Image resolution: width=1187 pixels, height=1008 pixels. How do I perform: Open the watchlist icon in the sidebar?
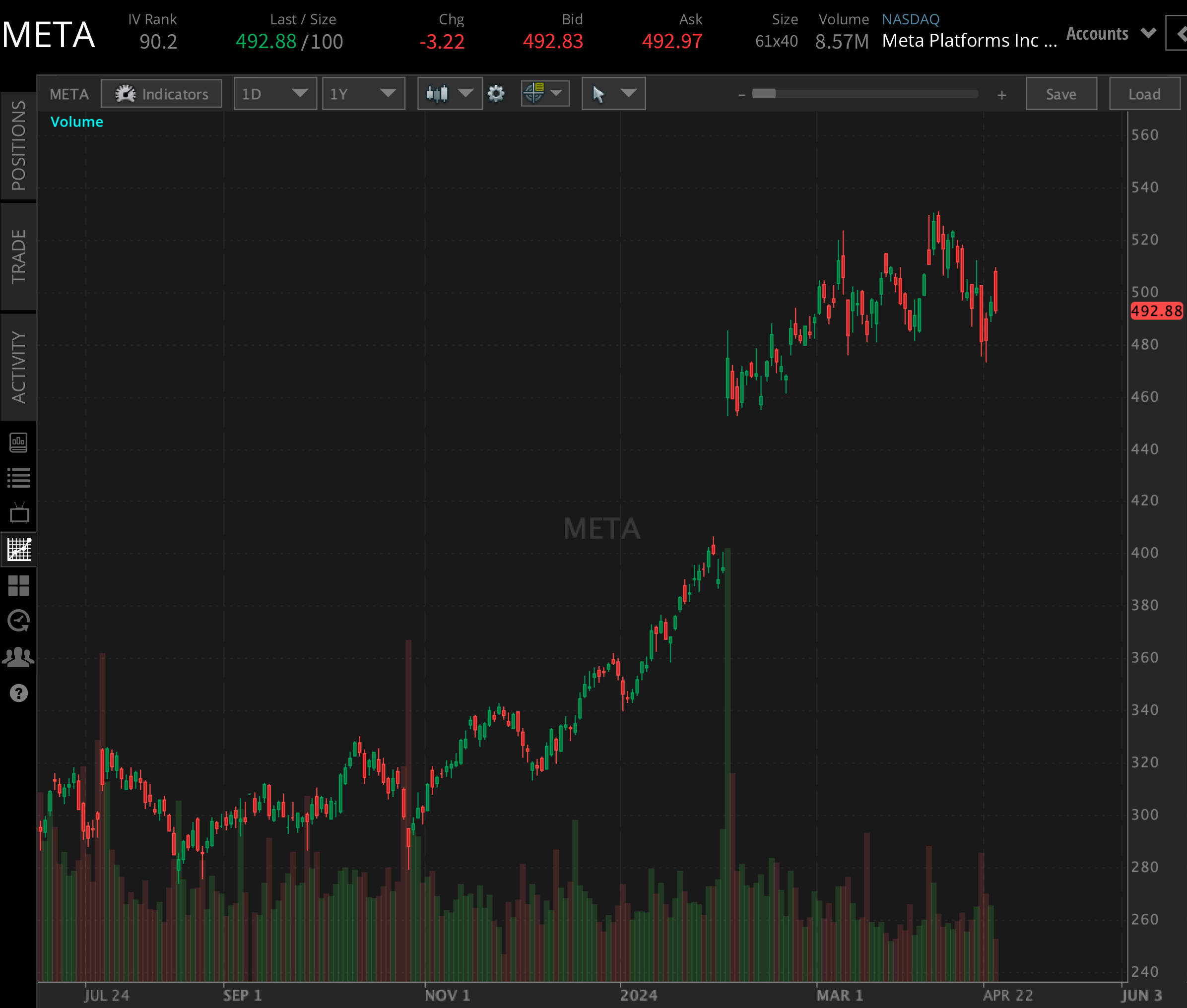click(19, 478)
